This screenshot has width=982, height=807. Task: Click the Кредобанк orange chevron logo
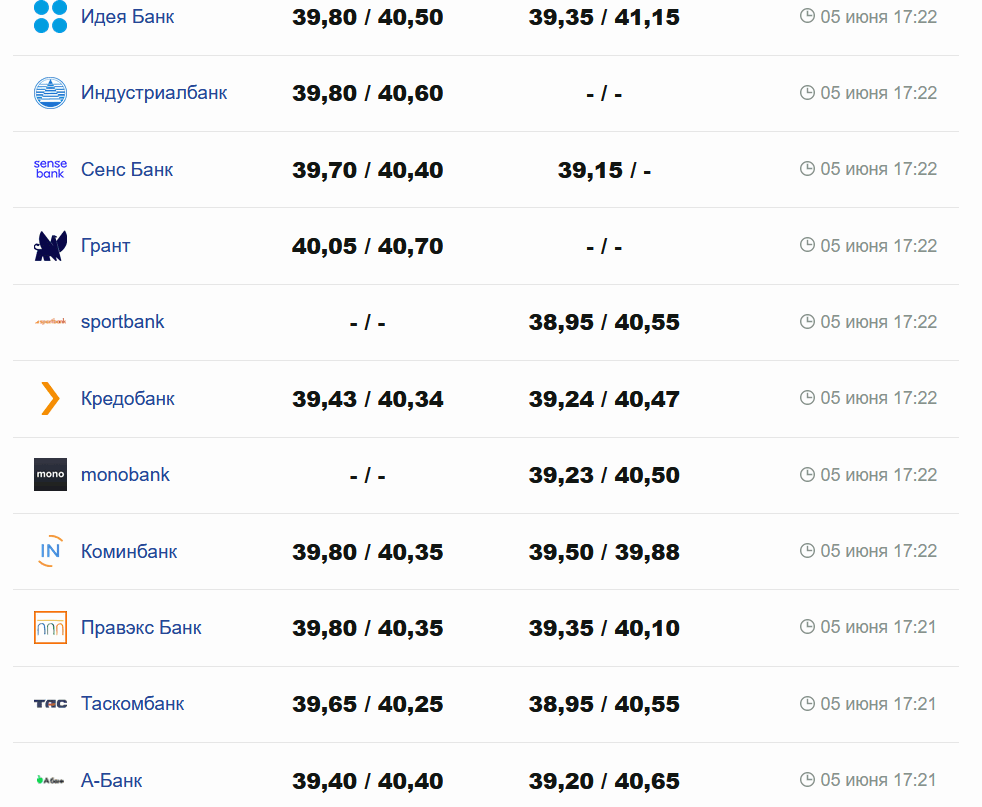[x=50, y=398]
